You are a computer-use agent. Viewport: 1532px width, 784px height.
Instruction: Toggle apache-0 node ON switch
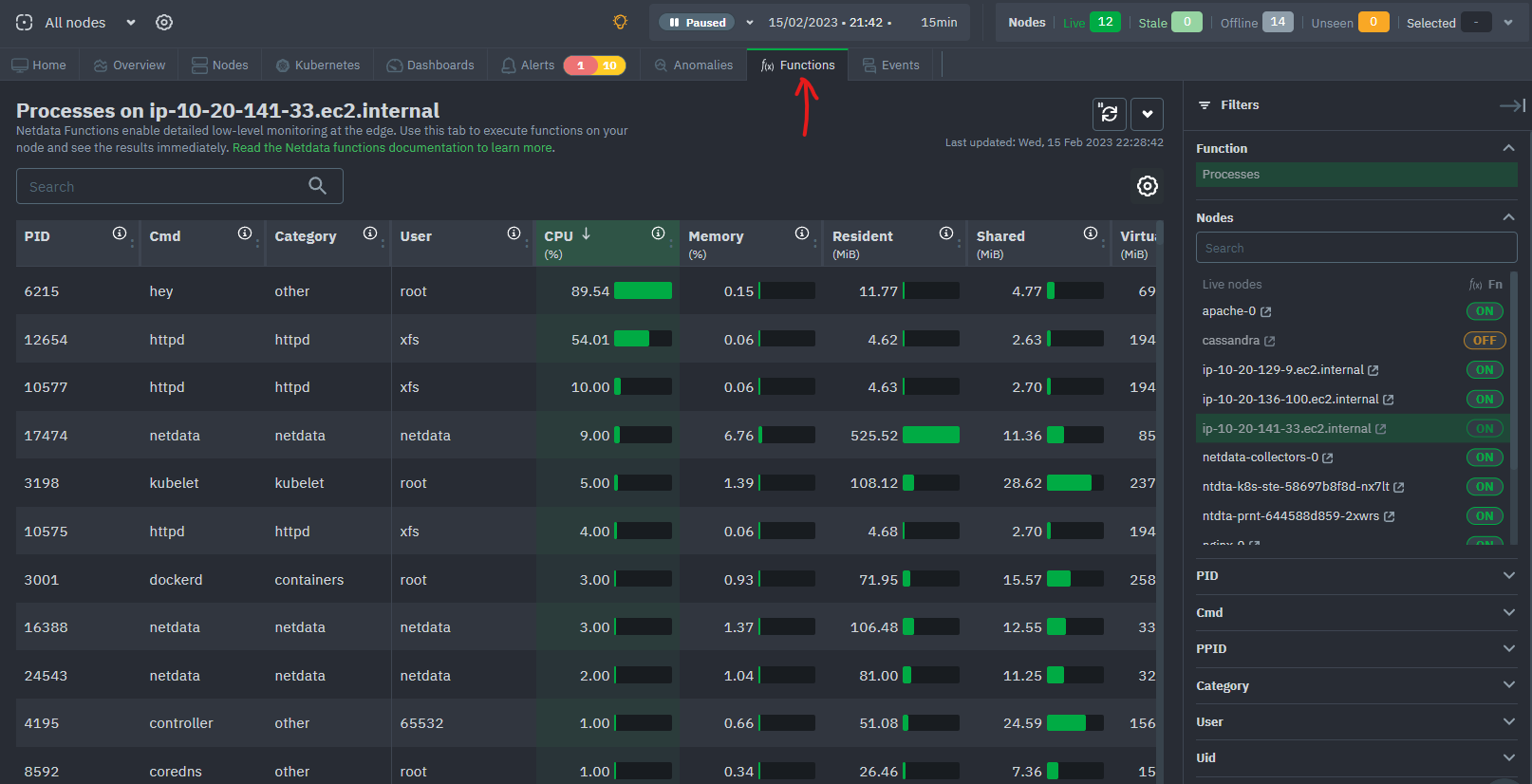(1485, 311)
